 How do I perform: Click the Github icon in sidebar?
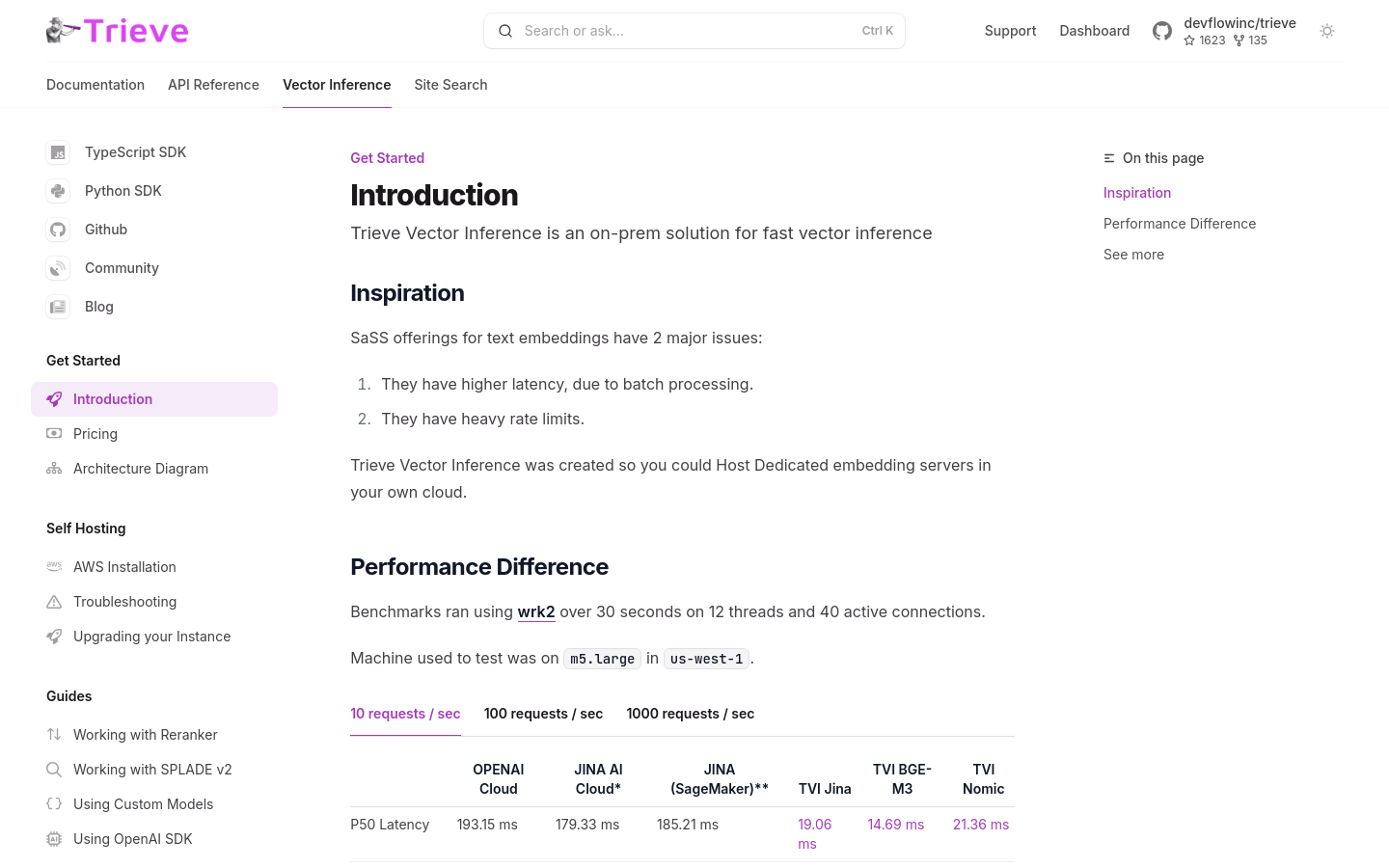58,230
